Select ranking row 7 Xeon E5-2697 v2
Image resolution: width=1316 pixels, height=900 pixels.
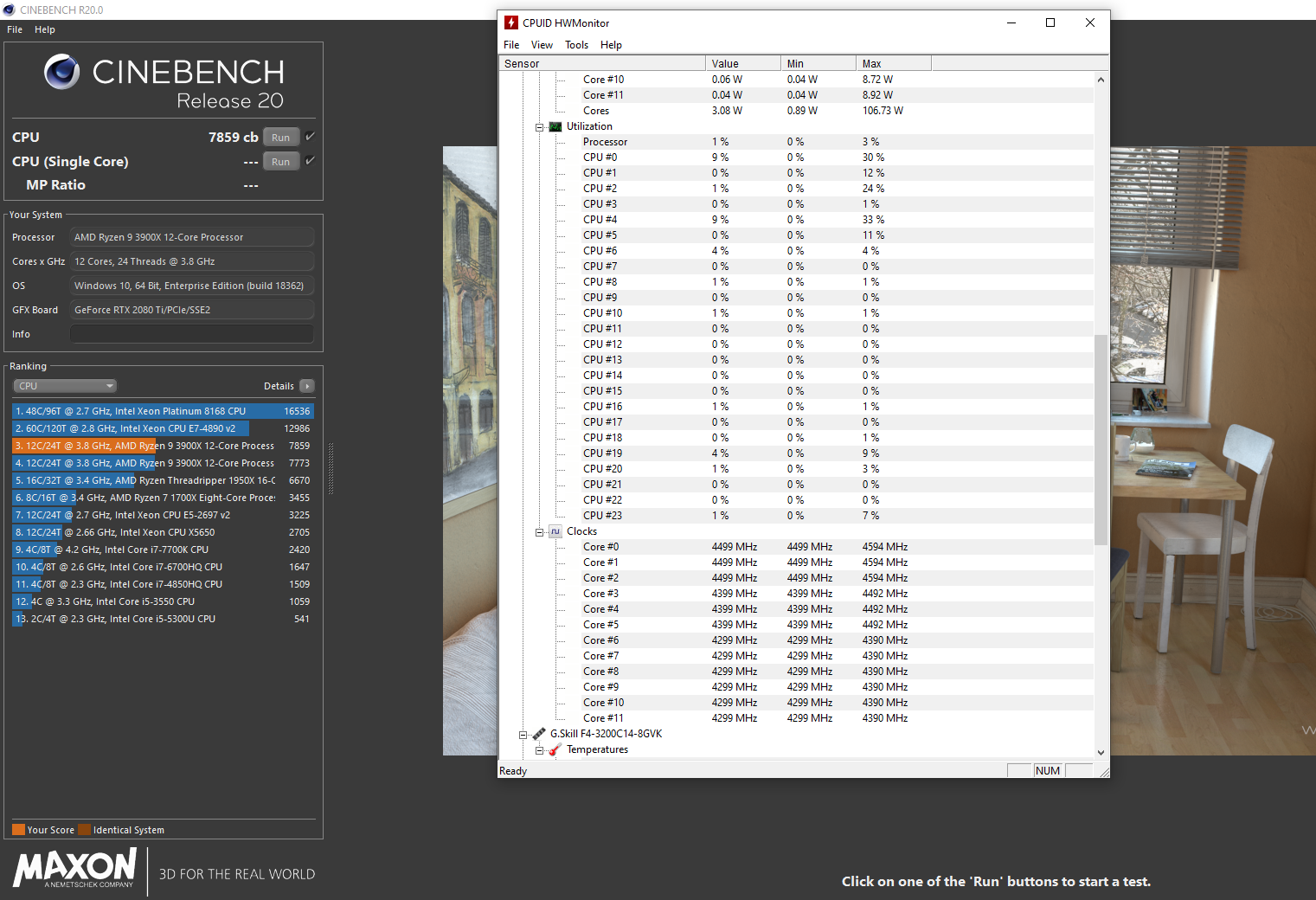pos(163,515)
